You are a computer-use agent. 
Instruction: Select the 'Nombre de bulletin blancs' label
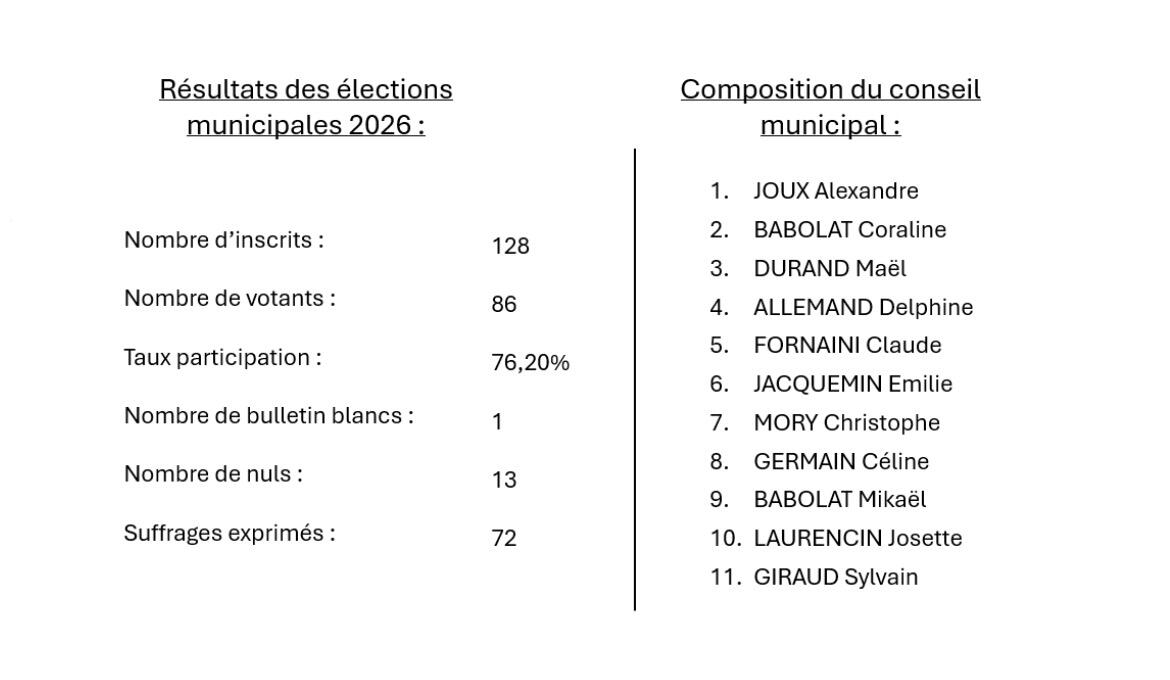(268, 415)
